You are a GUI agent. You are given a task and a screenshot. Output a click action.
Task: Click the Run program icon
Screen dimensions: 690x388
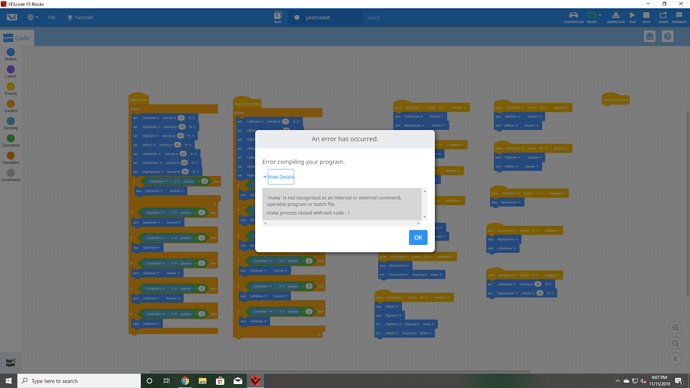coord(632,17)
